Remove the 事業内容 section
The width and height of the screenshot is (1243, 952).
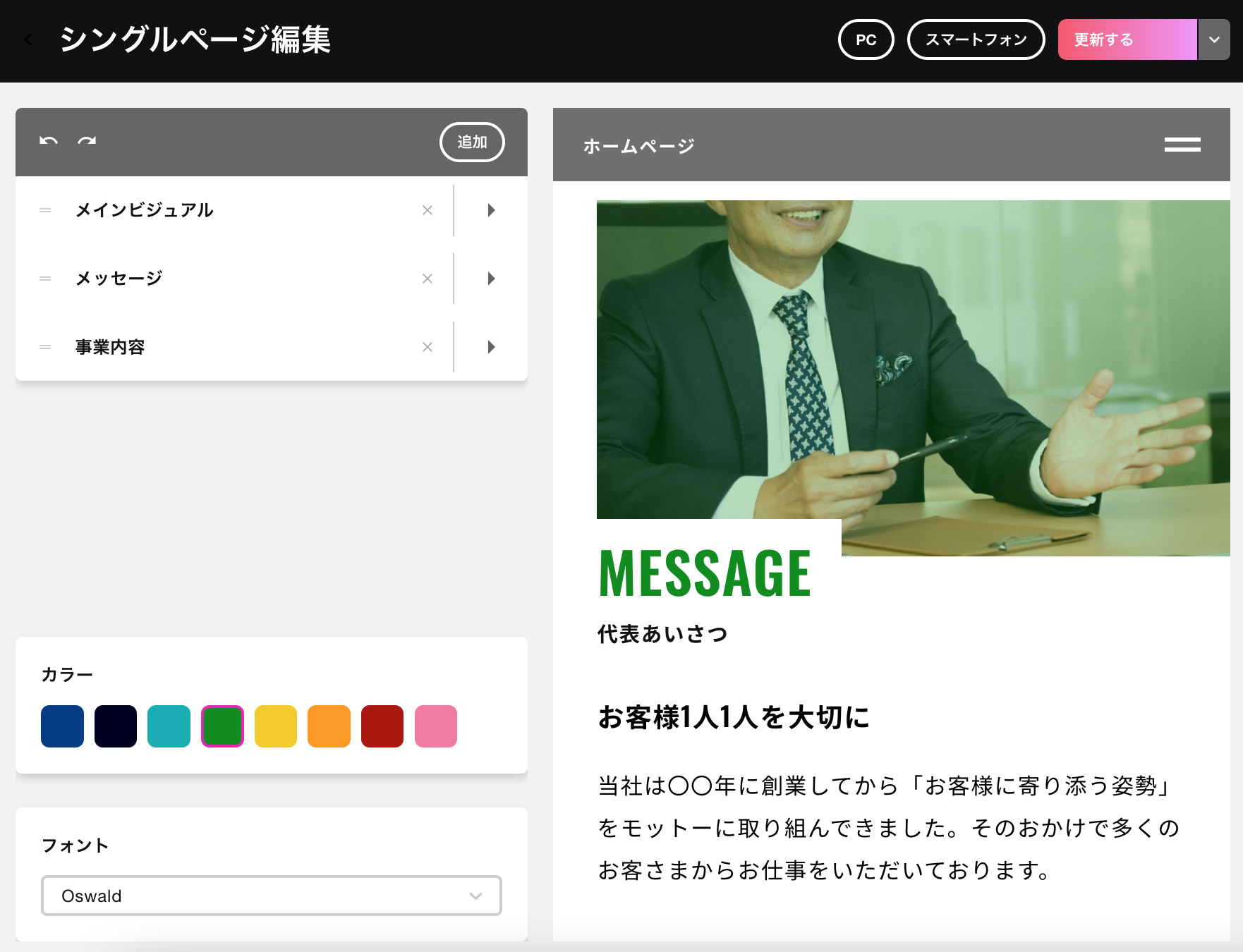[428, 347]
